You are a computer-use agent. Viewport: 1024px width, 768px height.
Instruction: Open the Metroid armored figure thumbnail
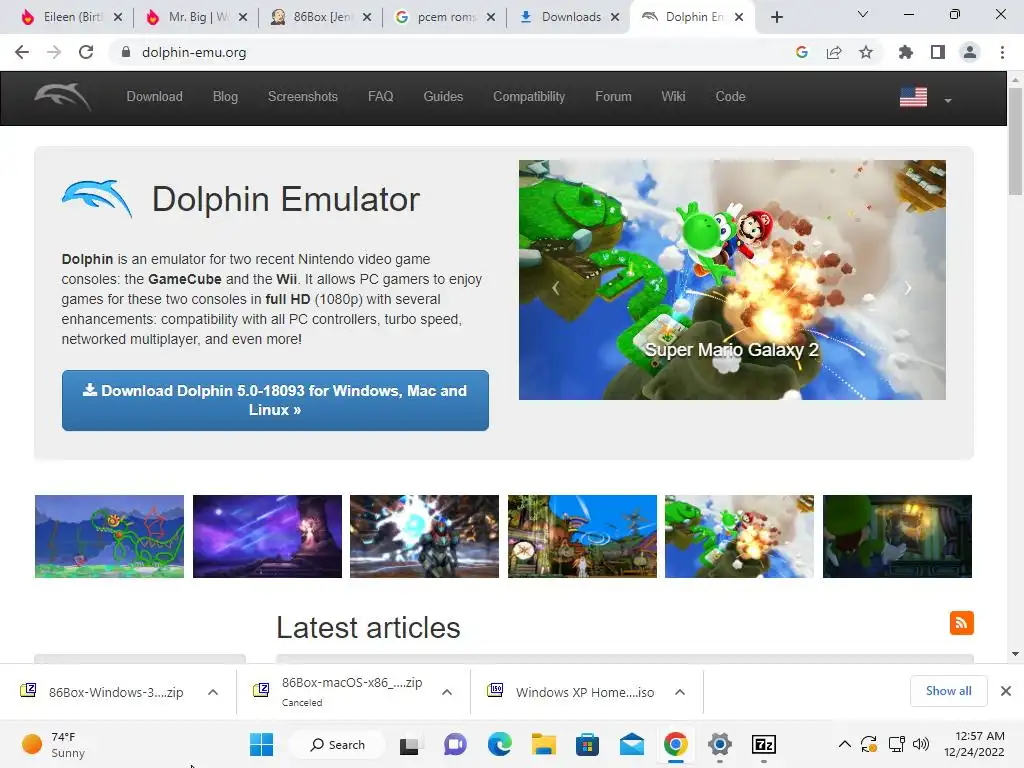click(424, 536)
